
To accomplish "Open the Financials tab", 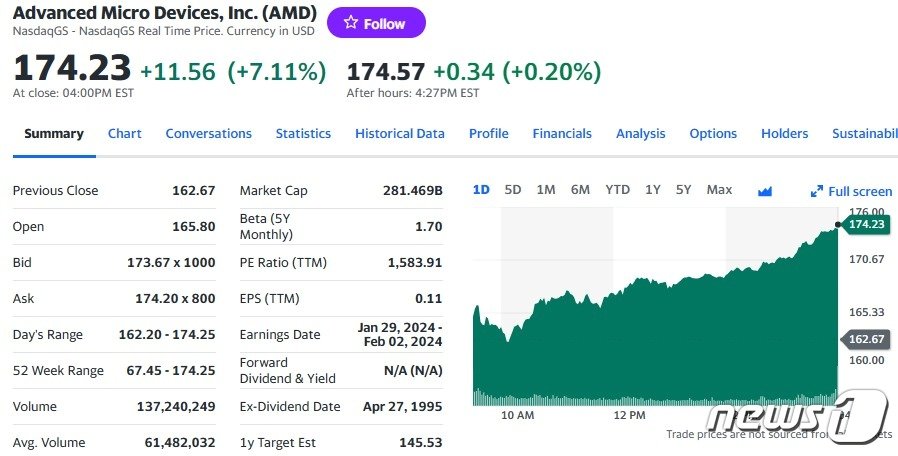I will coord(562,133).
